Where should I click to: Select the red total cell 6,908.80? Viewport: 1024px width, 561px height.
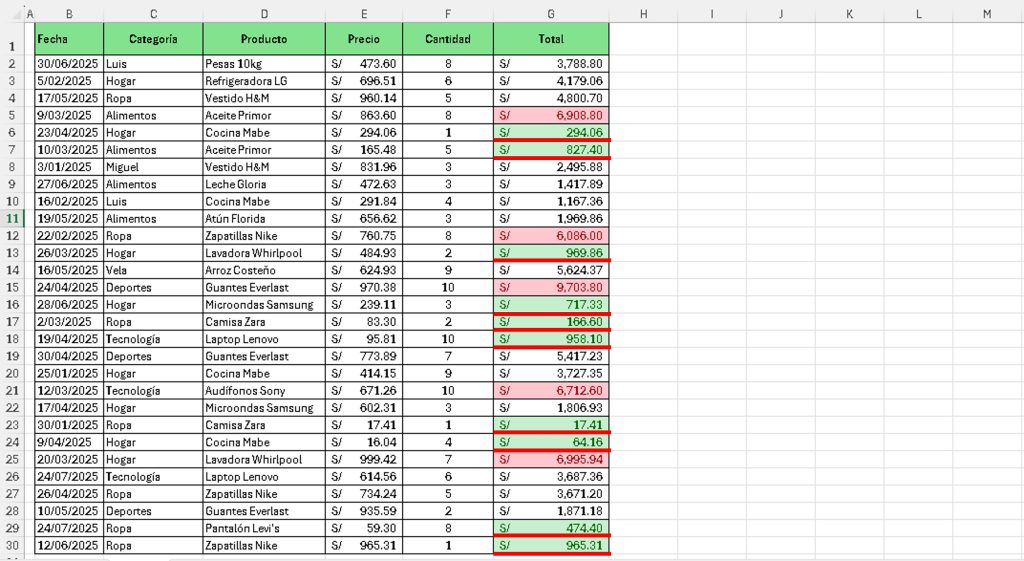tap(551, 116)
